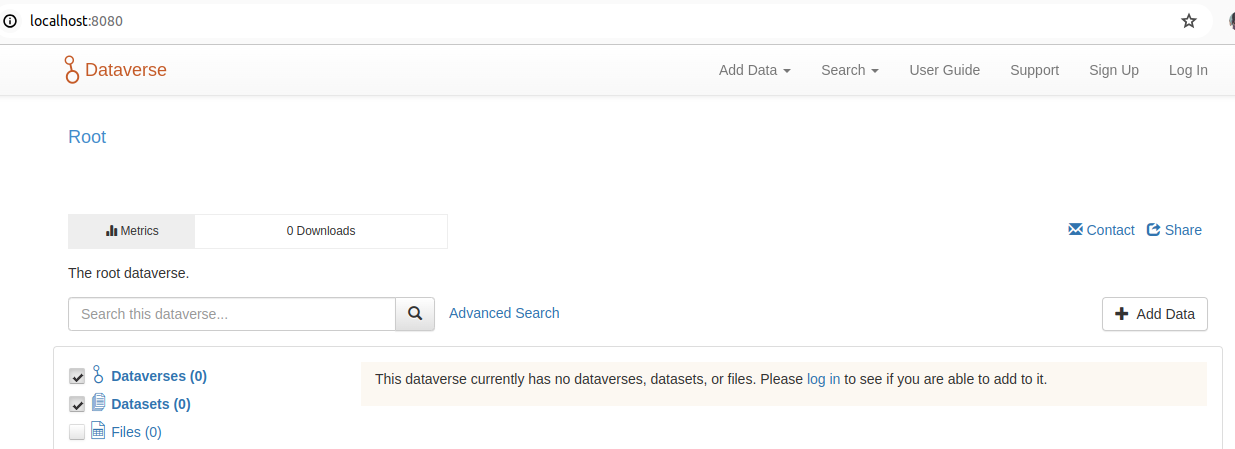Screen dimensions: 1235x449
Task: Go to the Support menu item
Action: click(x=1034, y=70)
